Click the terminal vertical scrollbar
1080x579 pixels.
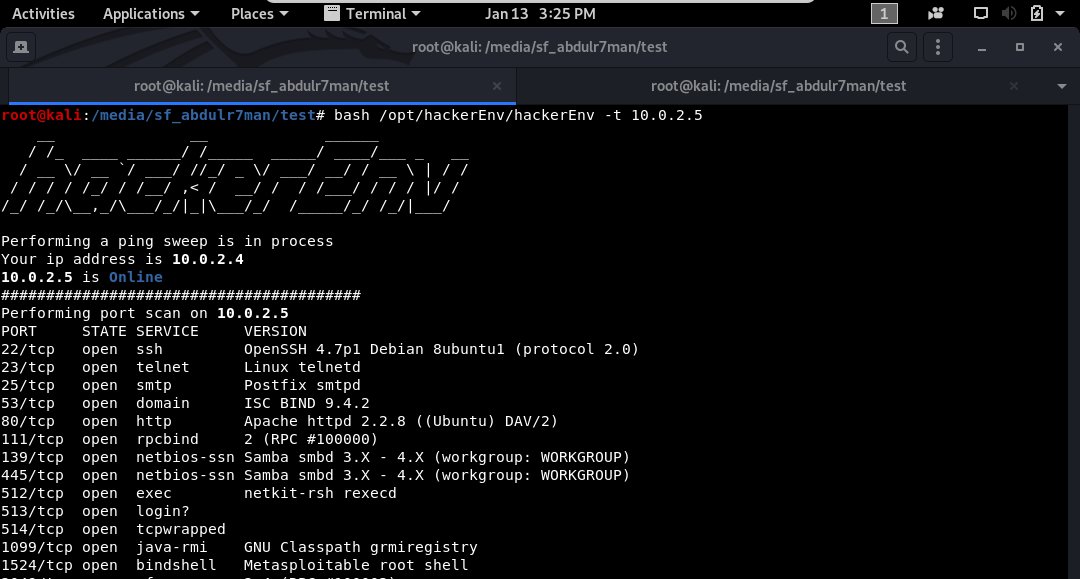click(x=1074, y=342)
